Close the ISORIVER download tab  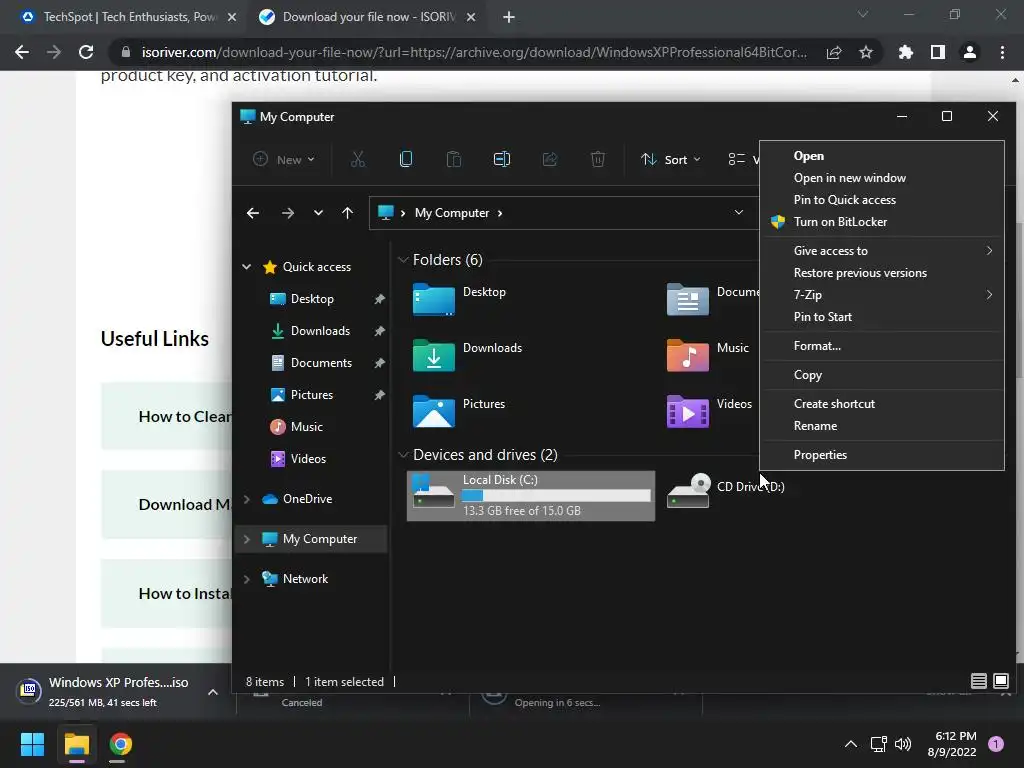tap(471, 17)
